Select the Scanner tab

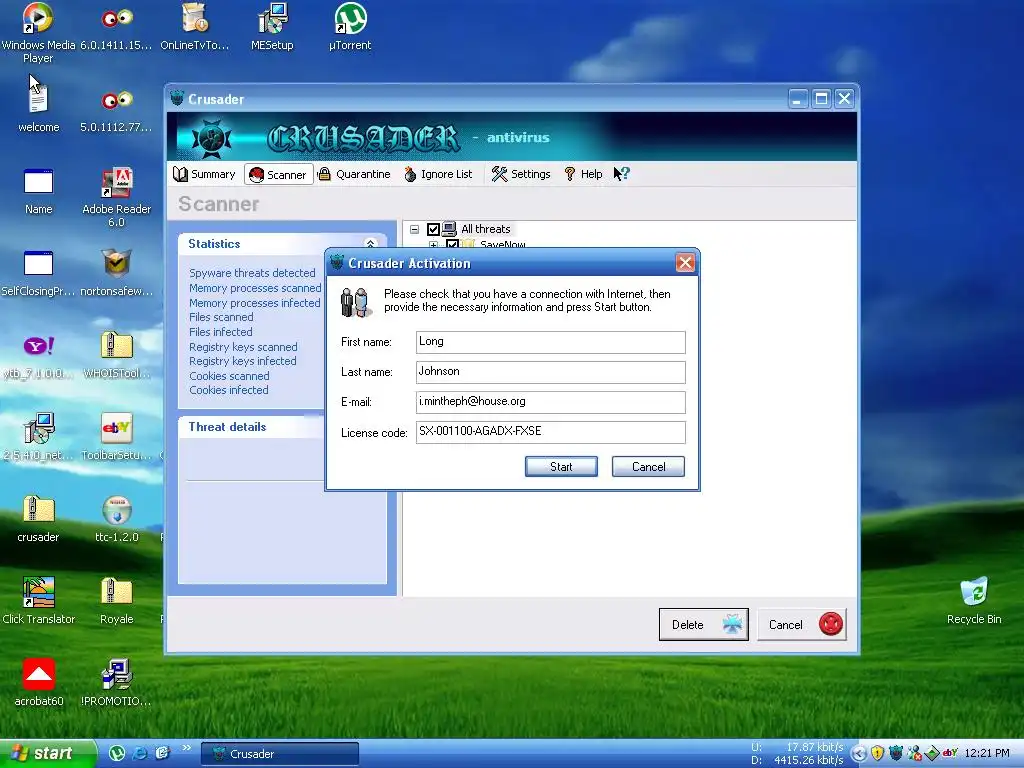[278, 174]
